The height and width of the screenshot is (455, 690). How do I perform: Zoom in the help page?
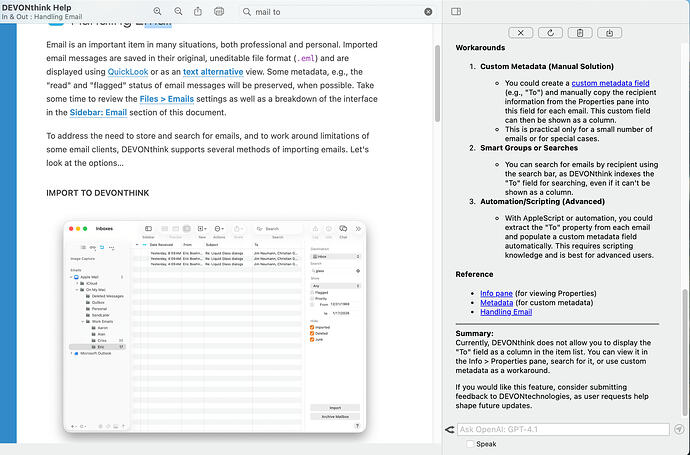[157, 11]
